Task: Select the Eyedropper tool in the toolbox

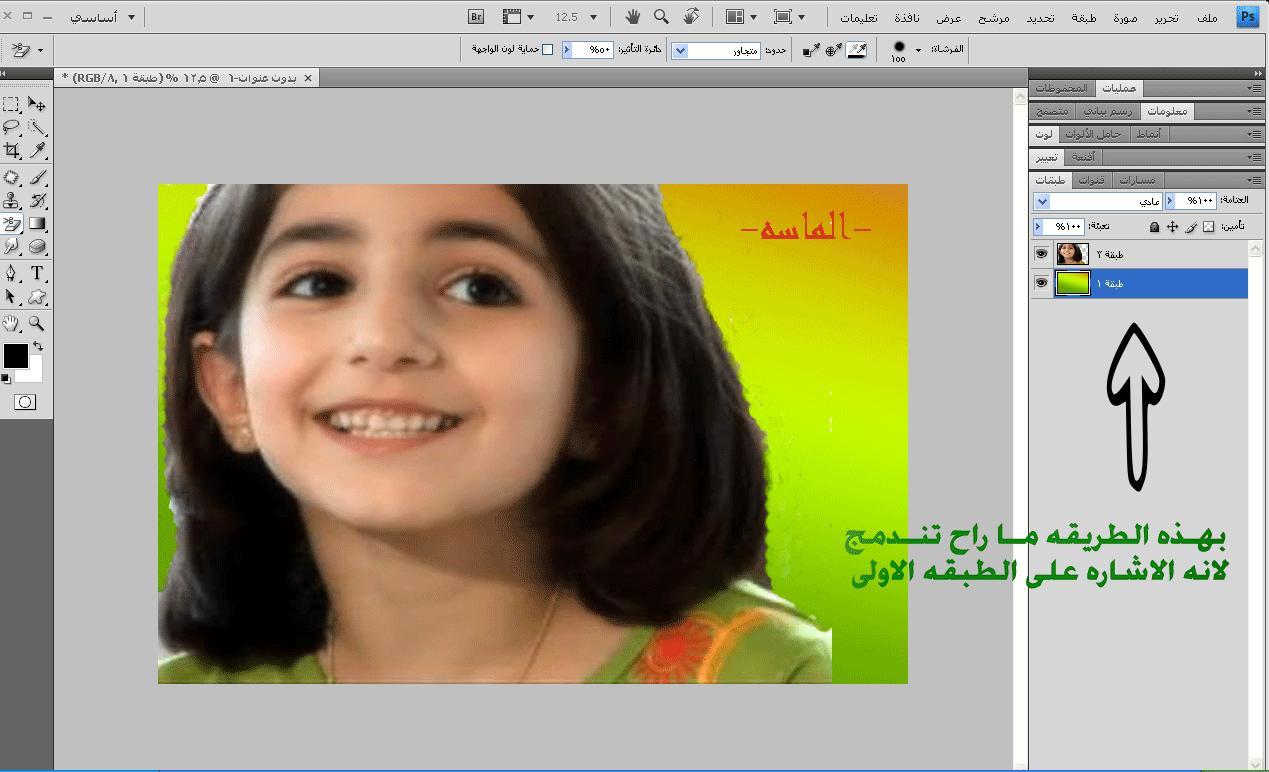Action: click(x=37, y=151)
